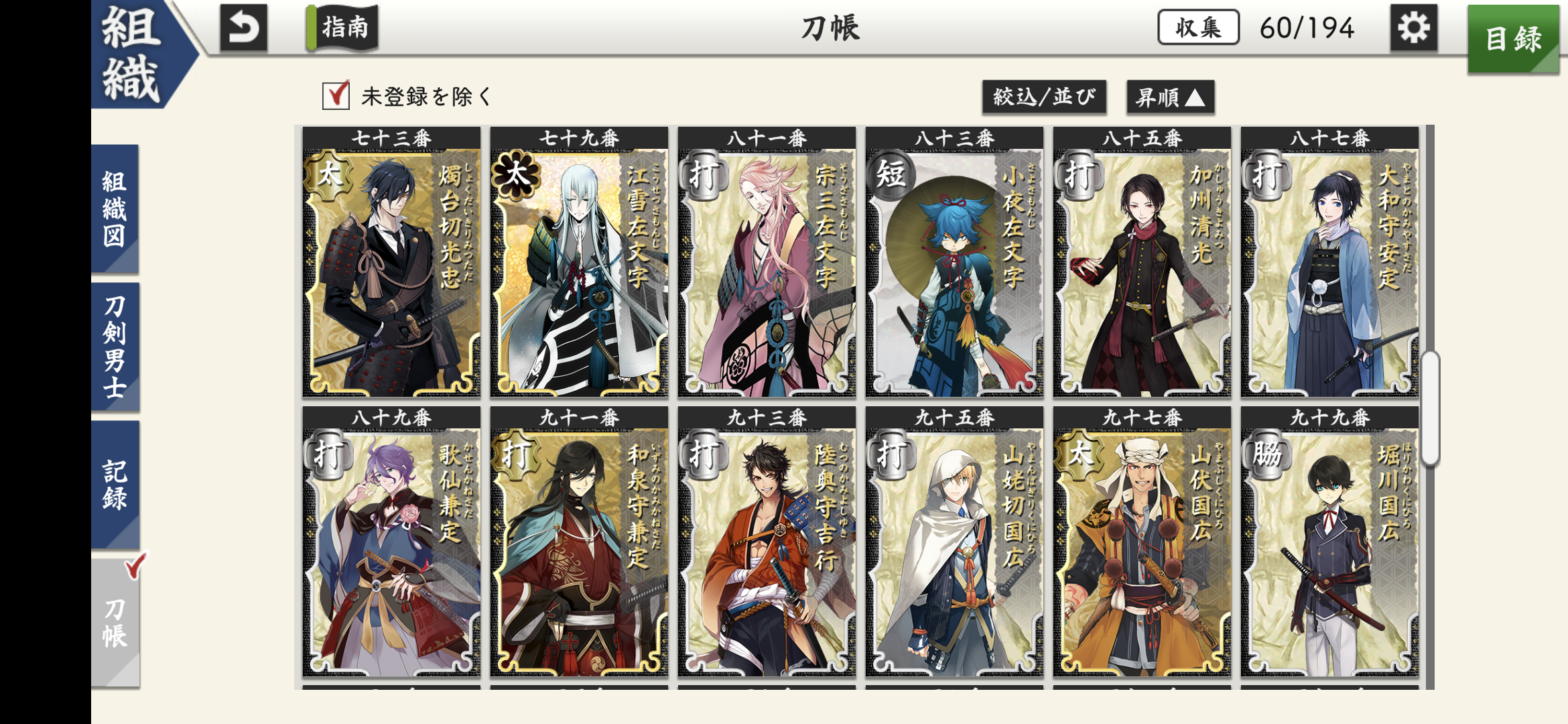Click the 収集 collection label
Screen dimensions: 1568x724
[x=1198, y=27]
